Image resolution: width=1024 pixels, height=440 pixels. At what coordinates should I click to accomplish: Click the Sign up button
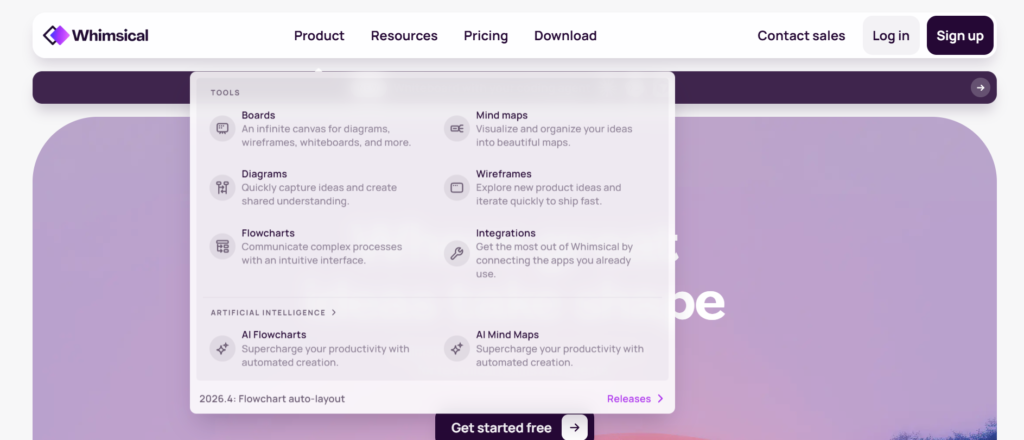coord(960,36)
